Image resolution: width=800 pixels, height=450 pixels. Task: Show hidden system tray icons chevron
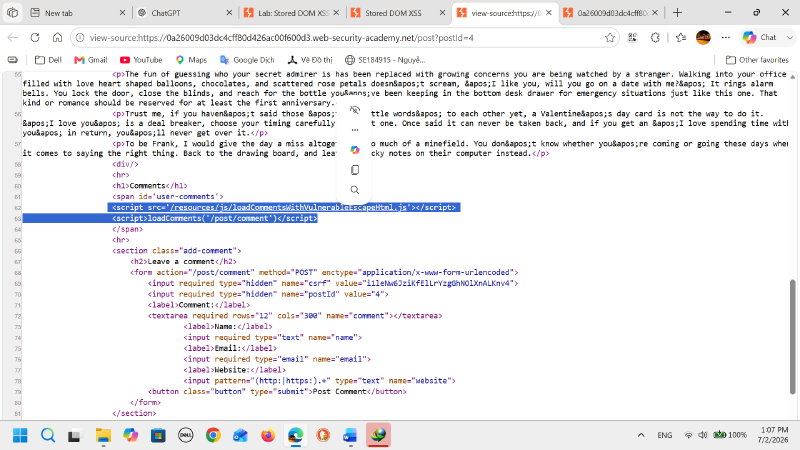[641, 435]
